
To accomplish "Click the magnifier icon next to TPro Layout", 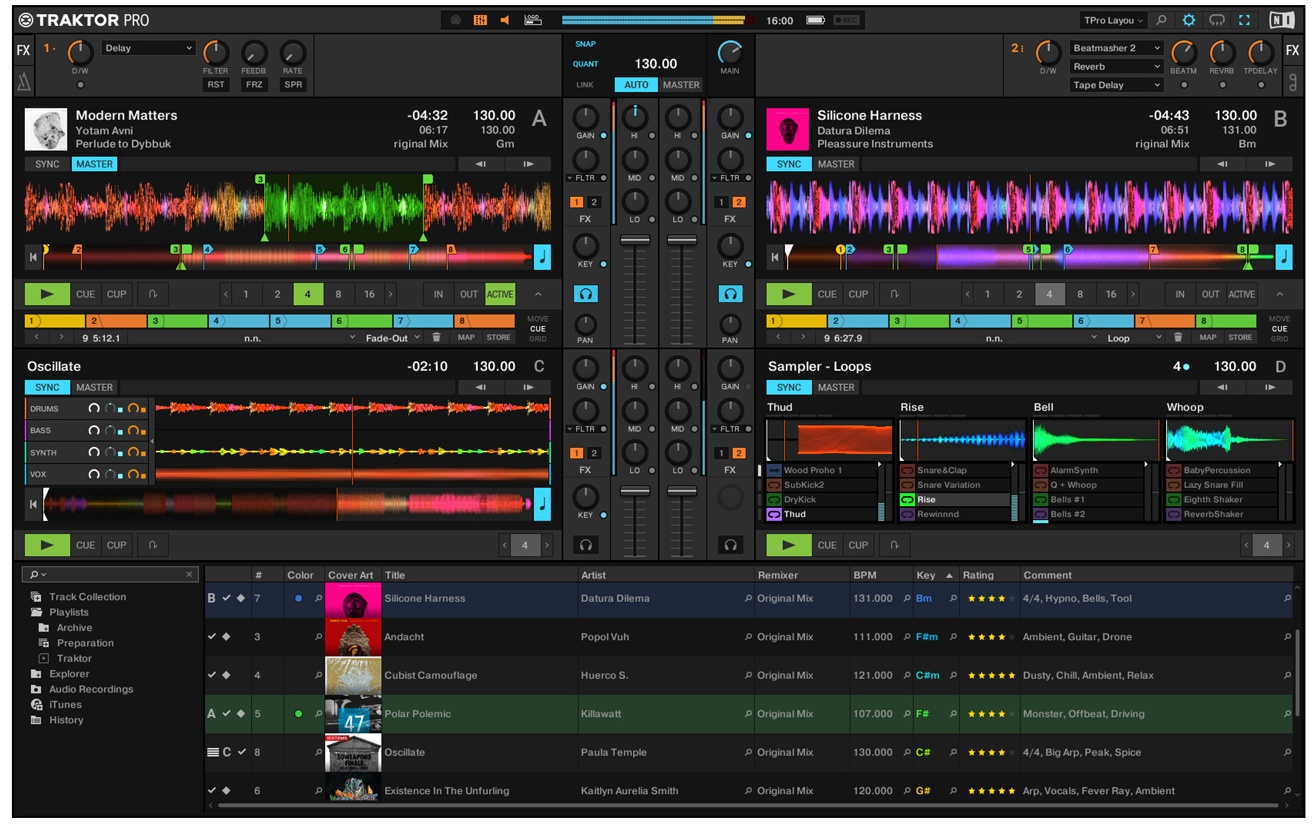I will pyautogui.click(x=1161, y=20).
